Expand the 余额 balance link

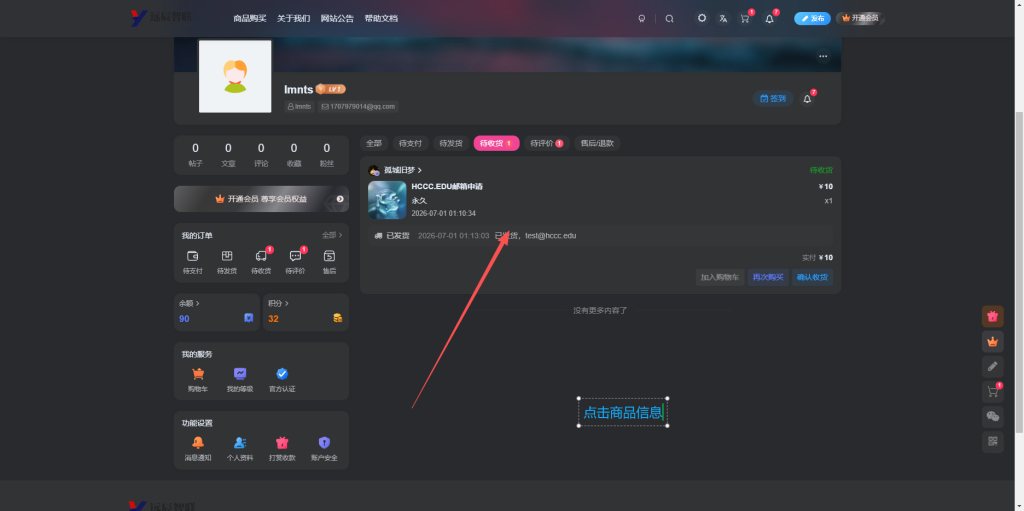[189, 303]
